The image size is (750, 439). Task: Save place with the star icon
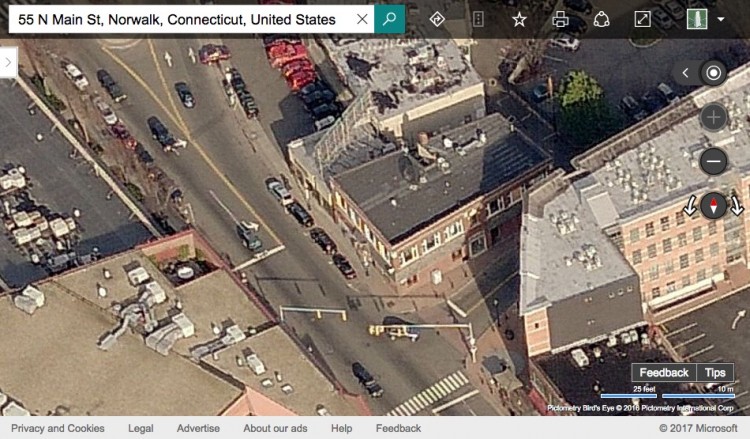click(519, 19)
